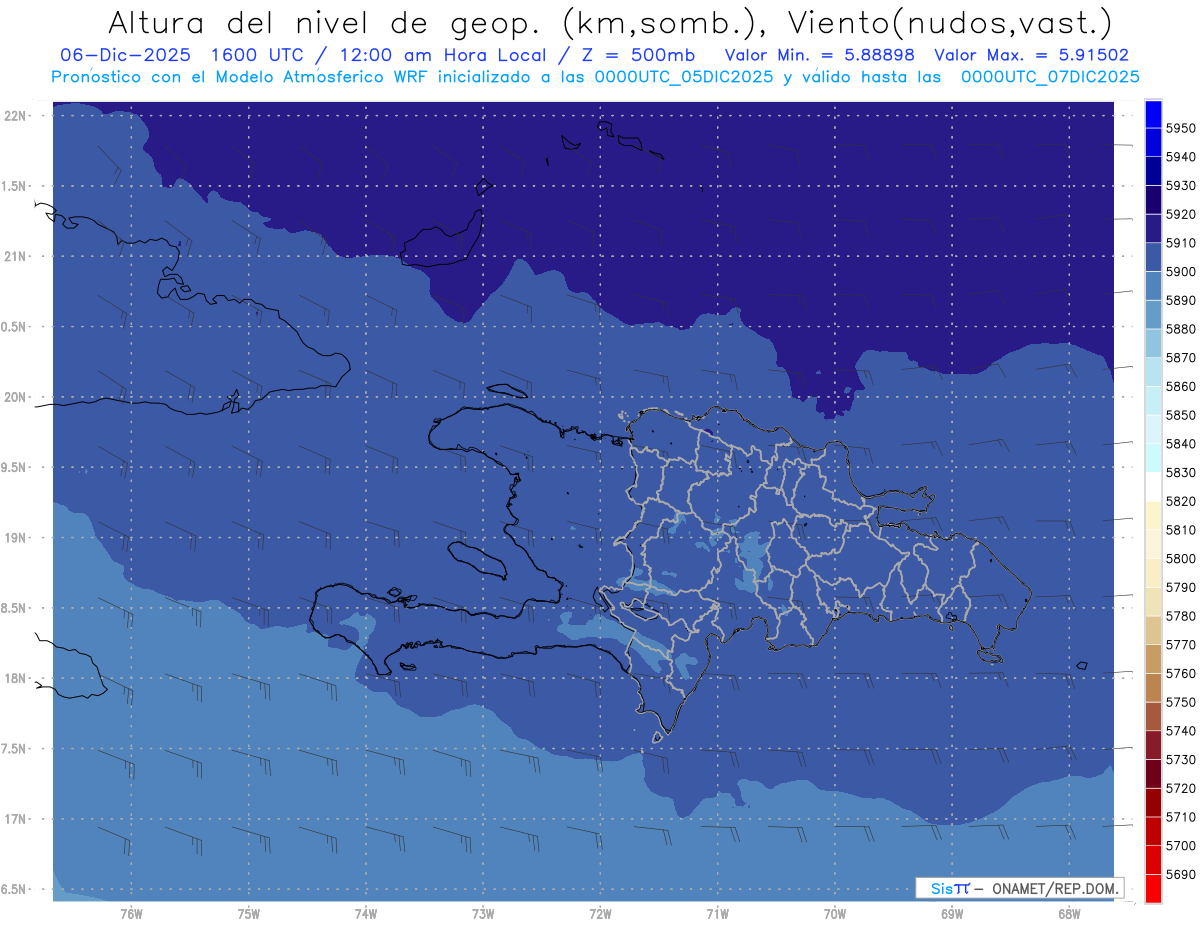The width and height of the screenshot is (1200, 927).
Task: Click the '19N' latitude label
Action: coord(15,538)
